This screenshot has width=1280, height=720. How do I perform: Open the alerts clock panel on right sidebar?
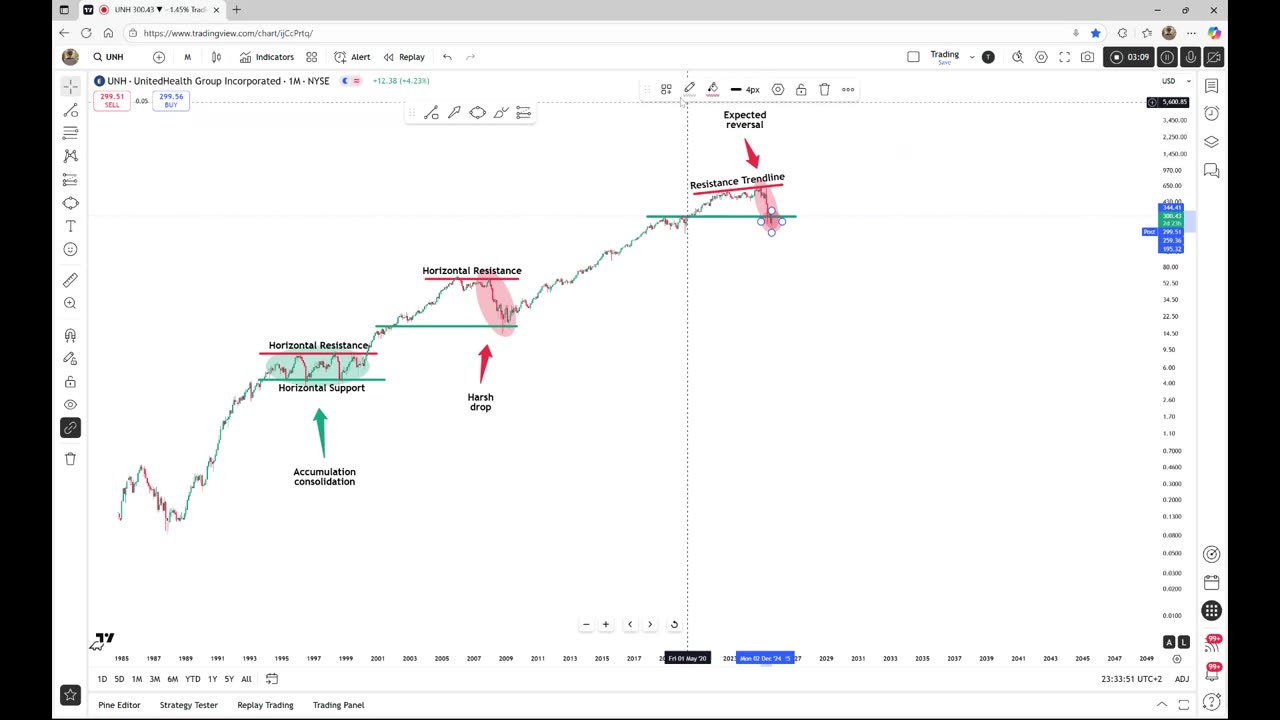point(1211,113)
